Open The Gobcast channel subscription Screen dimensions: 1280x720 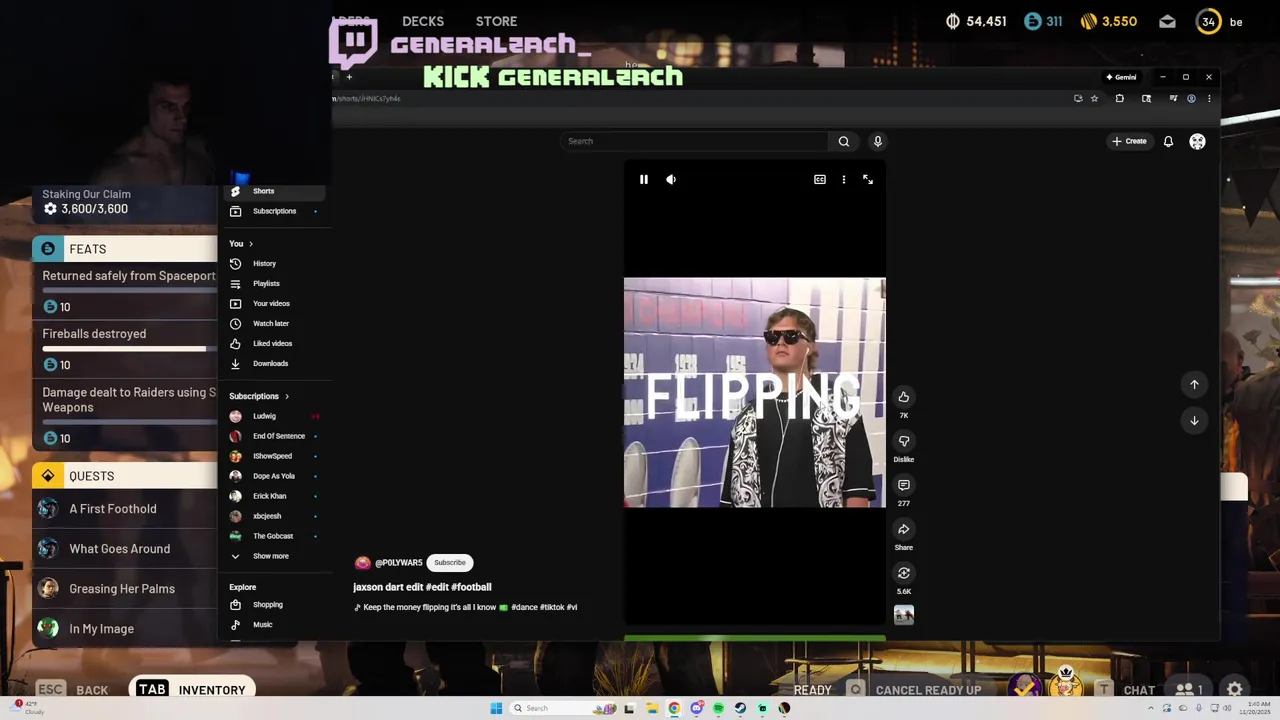pos(272,536)
